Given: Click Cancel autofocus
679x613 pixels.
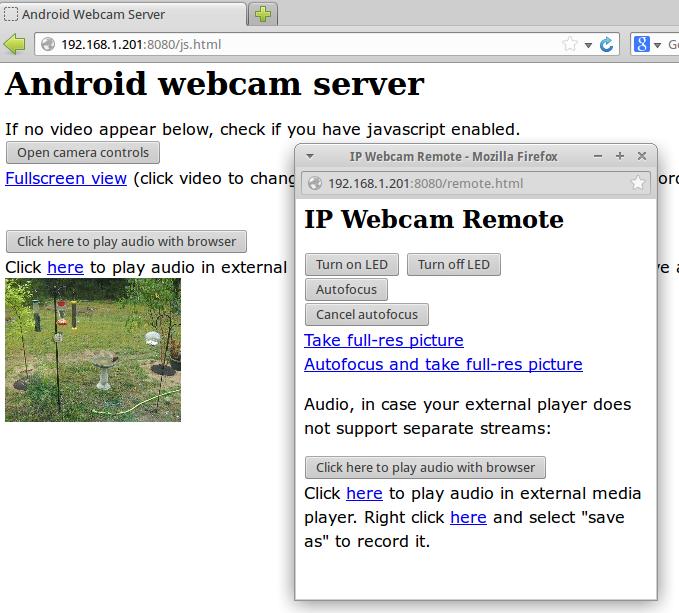Looking at the screenshot, I should 367,315.
